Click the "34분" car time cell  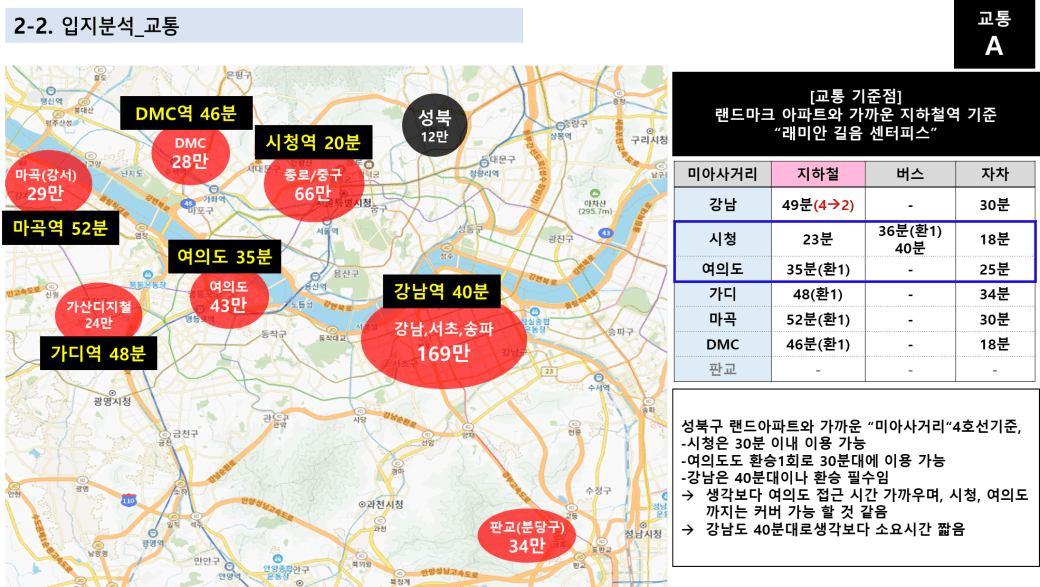(995, 294)
